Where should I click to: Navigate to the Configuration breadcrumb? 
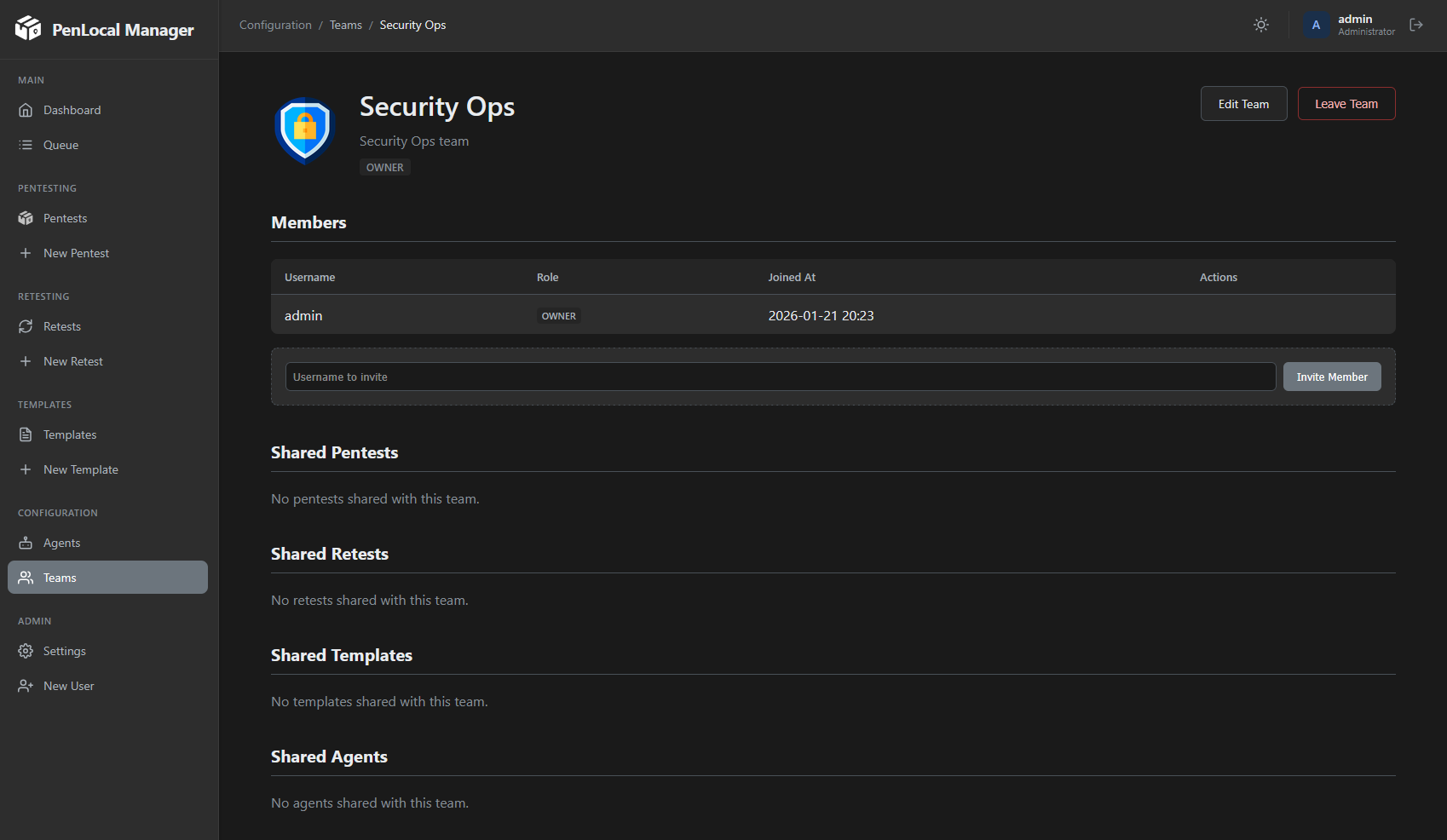(x=274, y=25)
